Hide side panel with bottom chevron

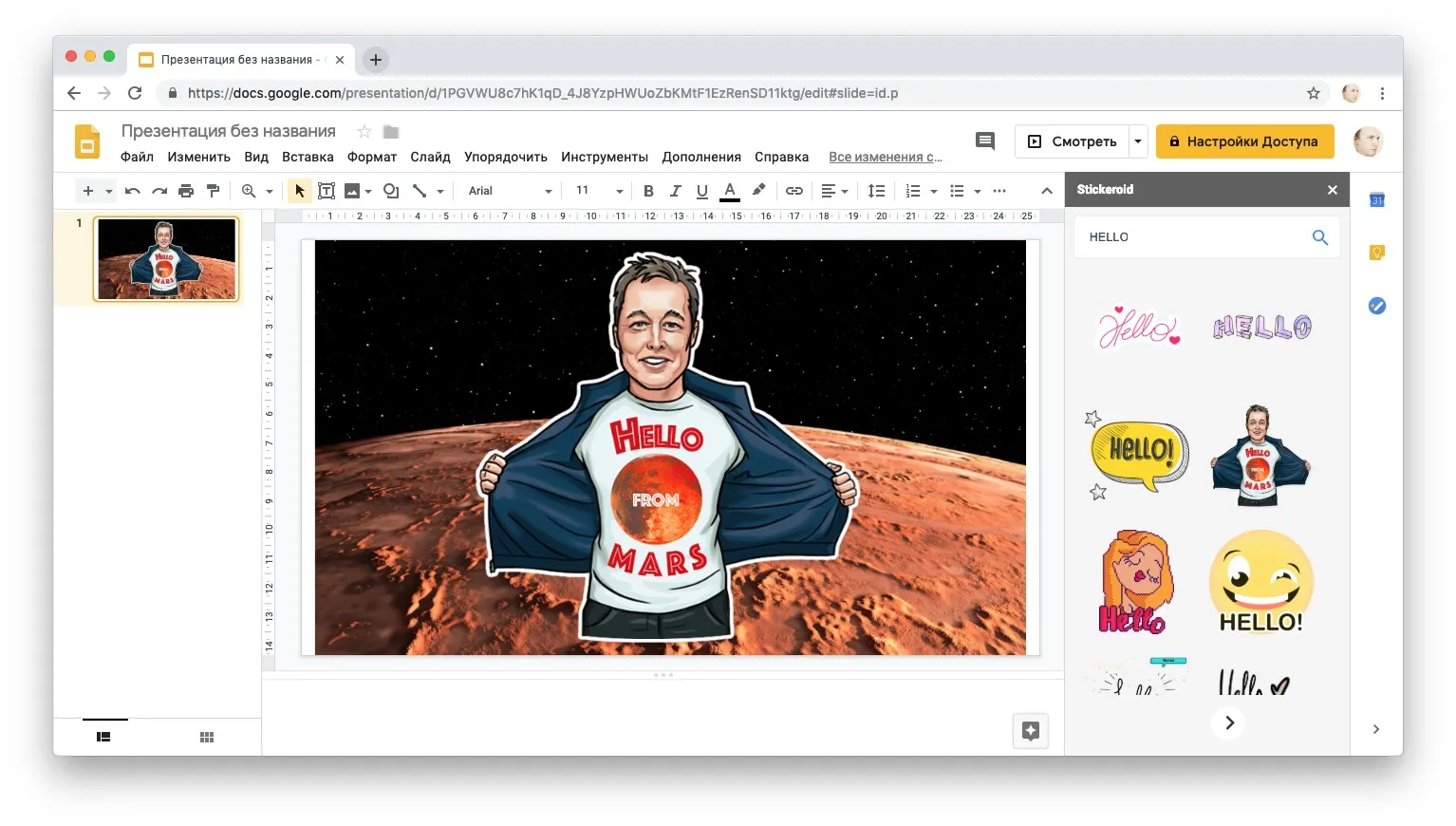[x=1376, y=729]
